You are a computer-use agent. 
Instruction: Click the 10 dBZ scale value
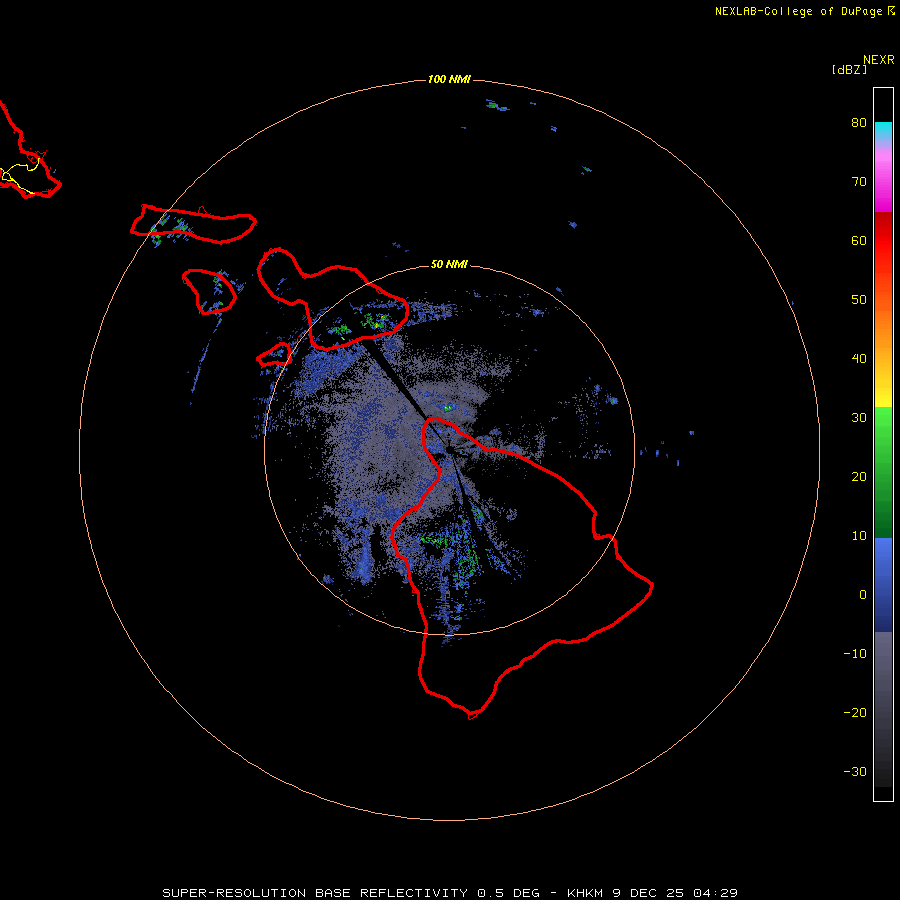[x=859, y=536]
